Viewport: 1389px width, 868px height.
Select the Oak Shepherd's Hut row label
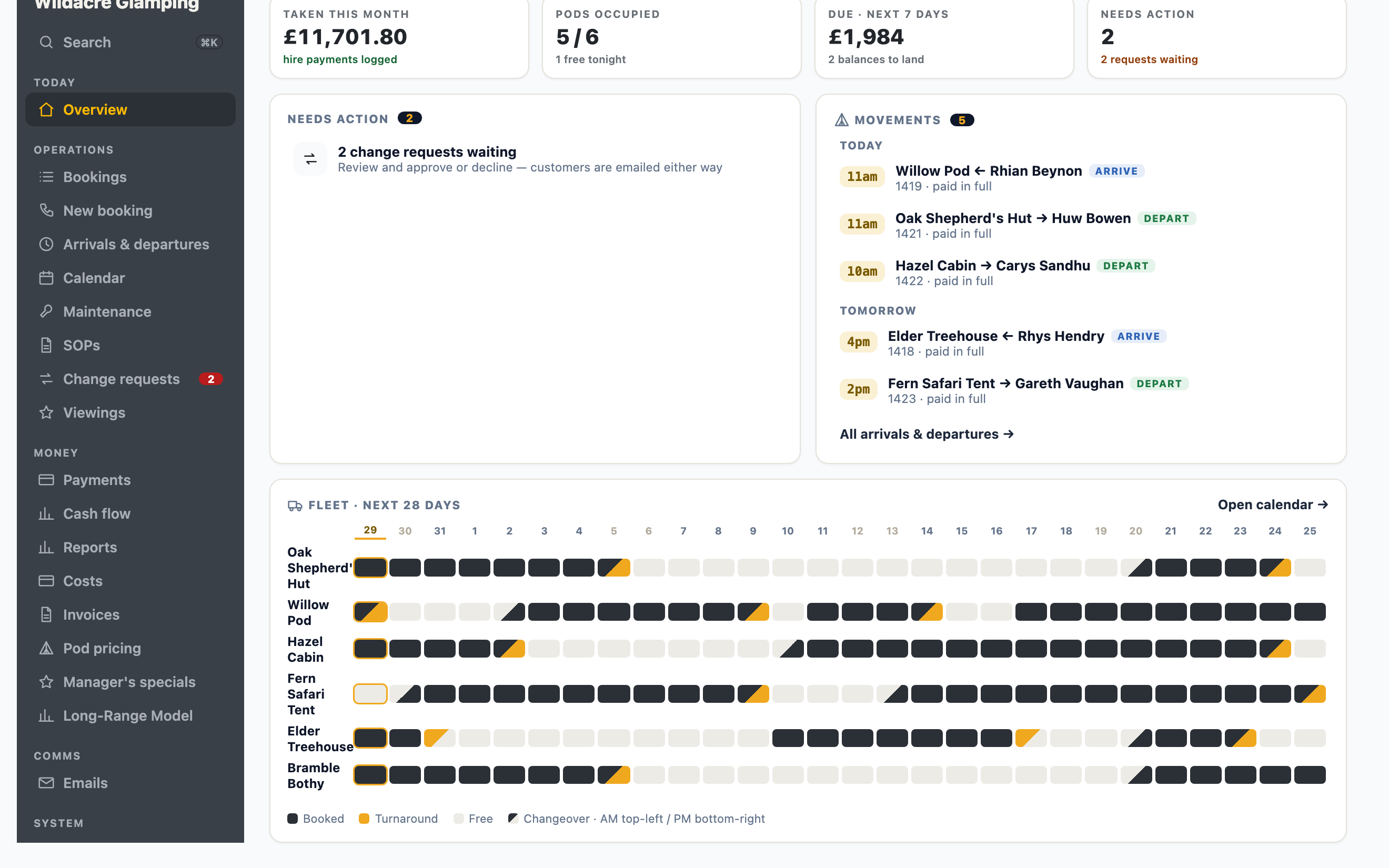320,568
